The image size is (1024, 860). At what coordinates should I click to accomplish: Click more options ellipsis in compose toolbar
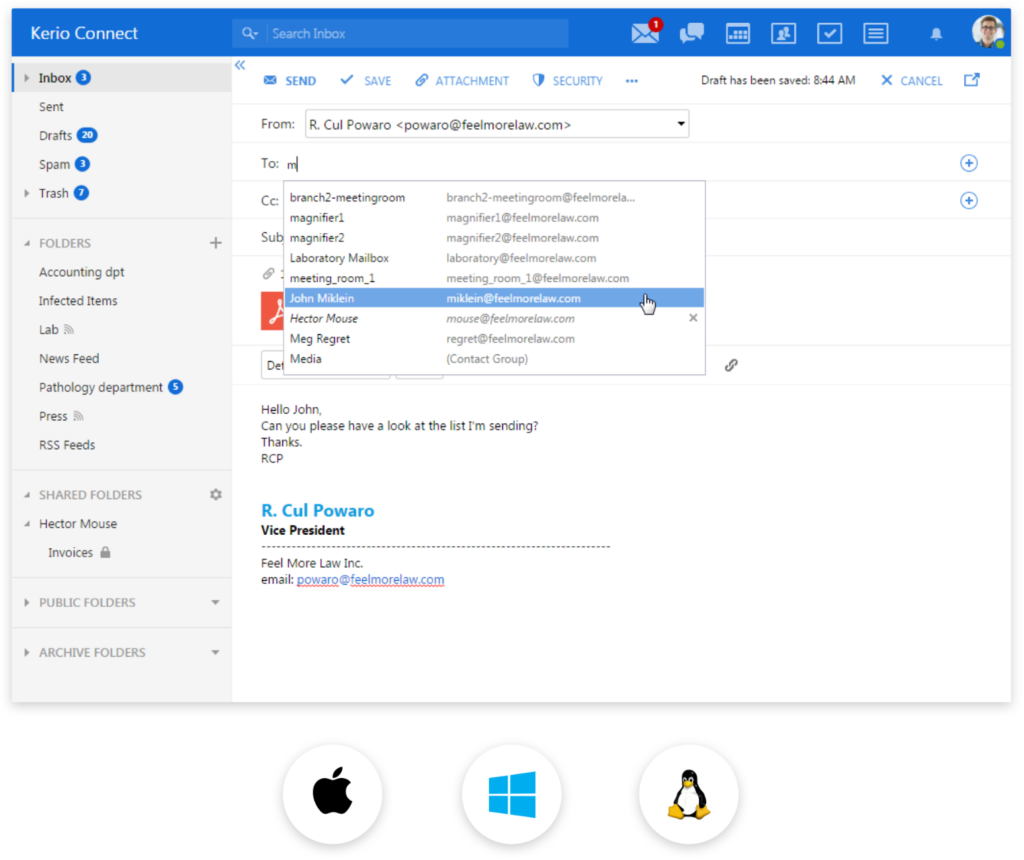click(632, 81)
